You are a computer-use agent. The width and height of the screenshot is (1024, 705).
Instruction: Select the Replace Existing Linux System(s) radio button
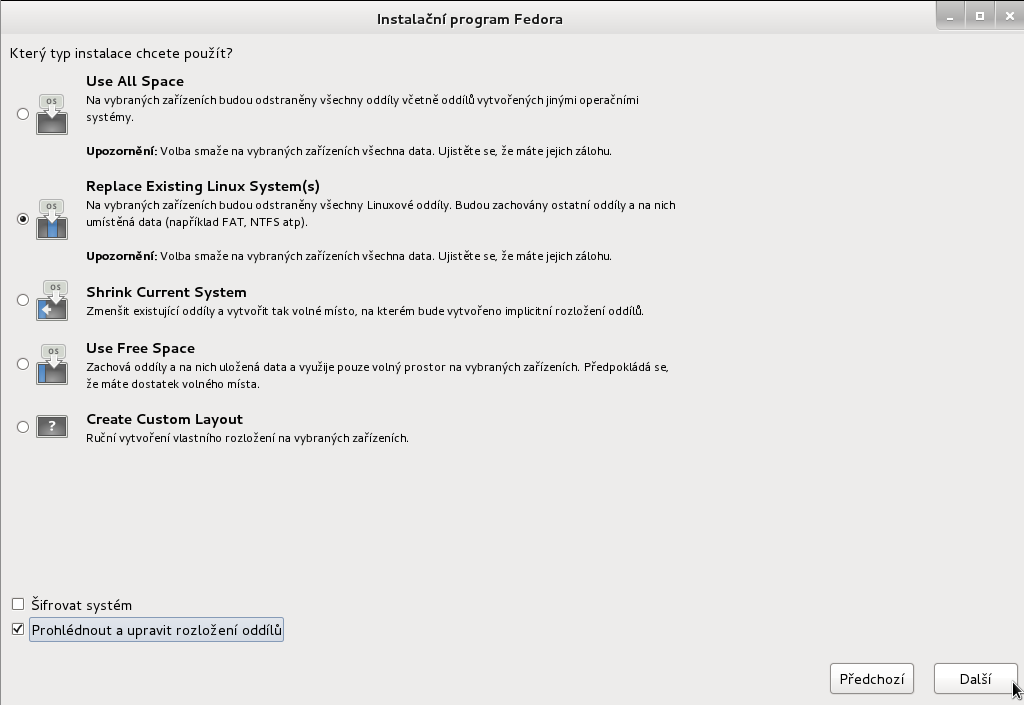coord(23,219)
